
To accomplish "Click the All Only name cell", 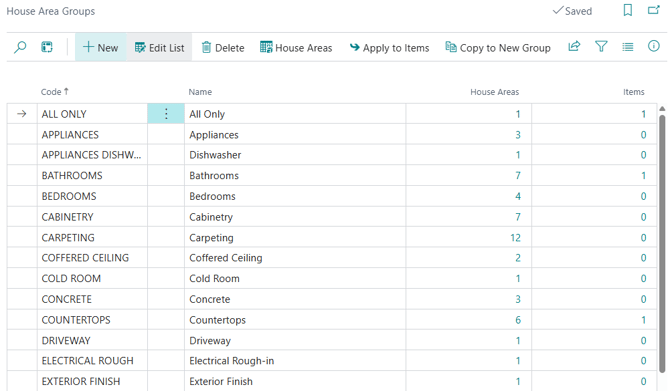I will (295, 114).
